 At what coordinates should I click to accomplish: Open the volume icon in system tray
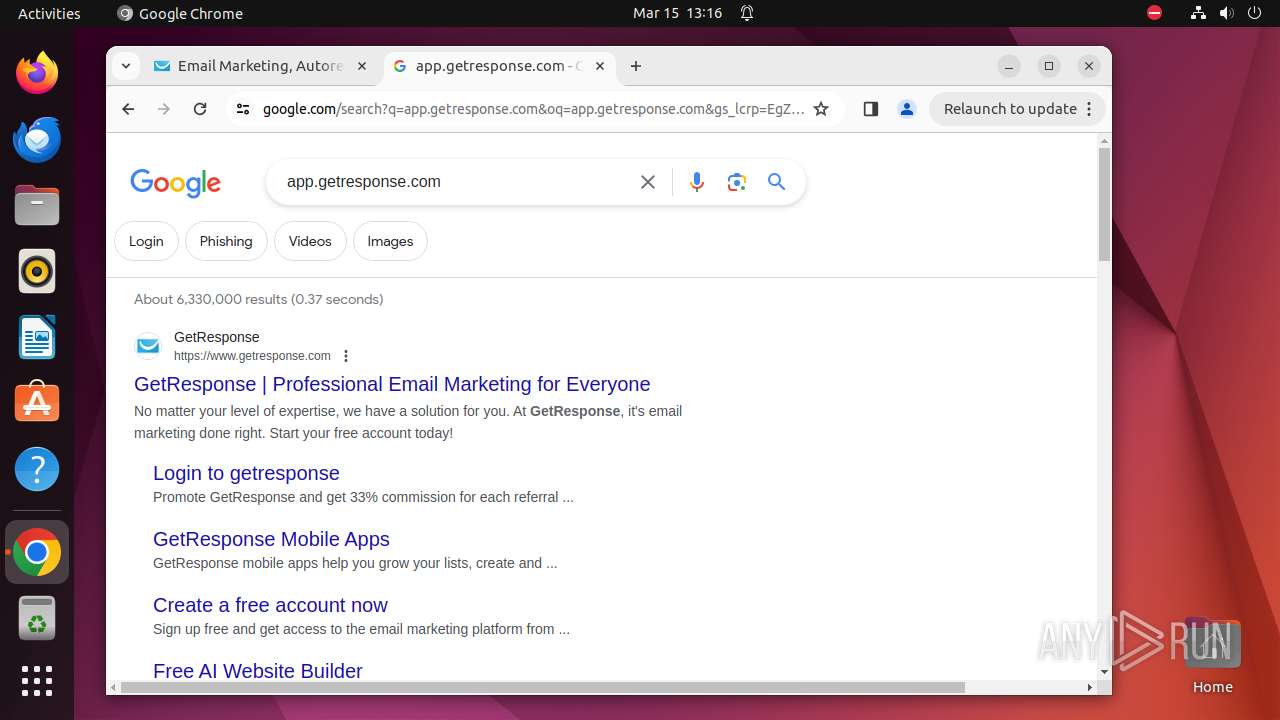(1227, 13)
